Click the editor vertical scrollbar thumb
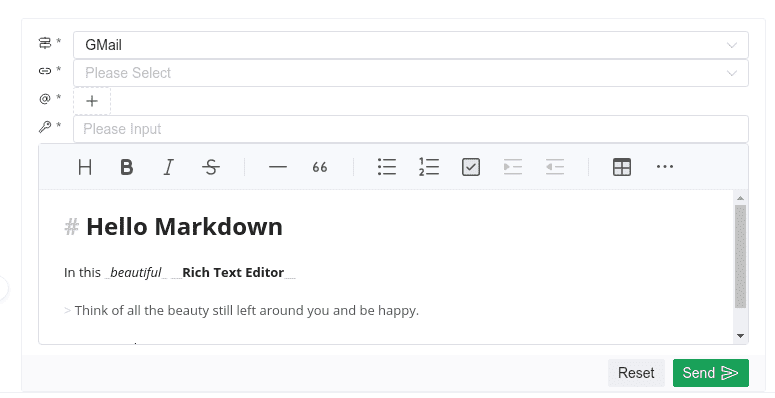 pyautogui.click(x=740, y=257)
